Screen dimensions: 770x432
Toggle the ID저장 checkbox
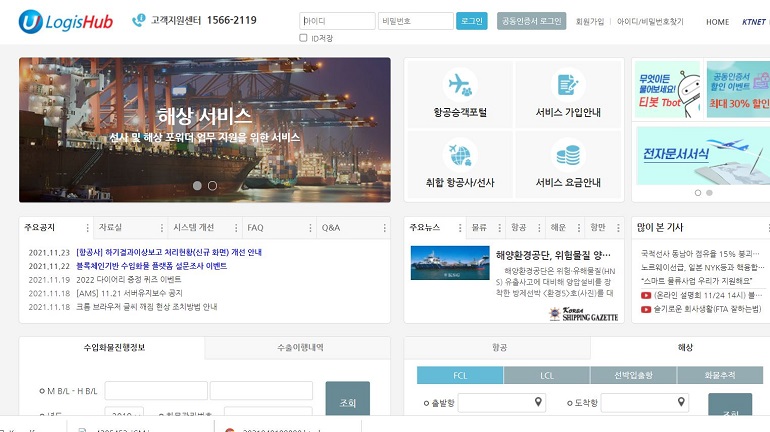pos(303,38)
